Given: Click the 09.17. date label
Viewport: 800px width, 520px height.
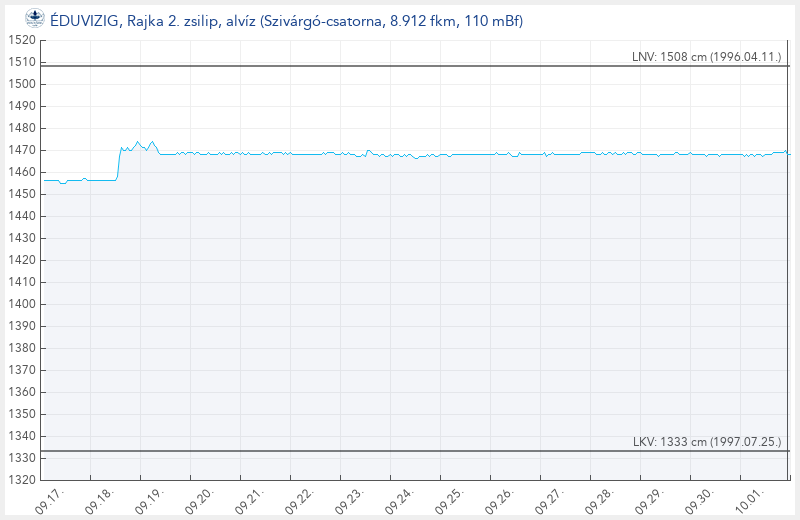Looking at the screenshot, I should coord(49,500).
